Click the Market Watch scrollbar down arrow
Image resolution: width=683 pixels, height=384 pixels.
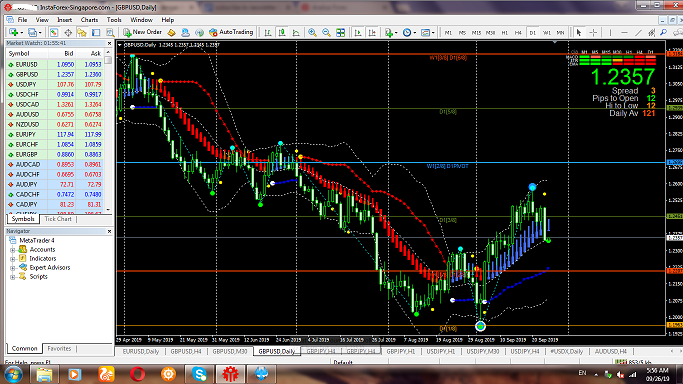[108, 209]
